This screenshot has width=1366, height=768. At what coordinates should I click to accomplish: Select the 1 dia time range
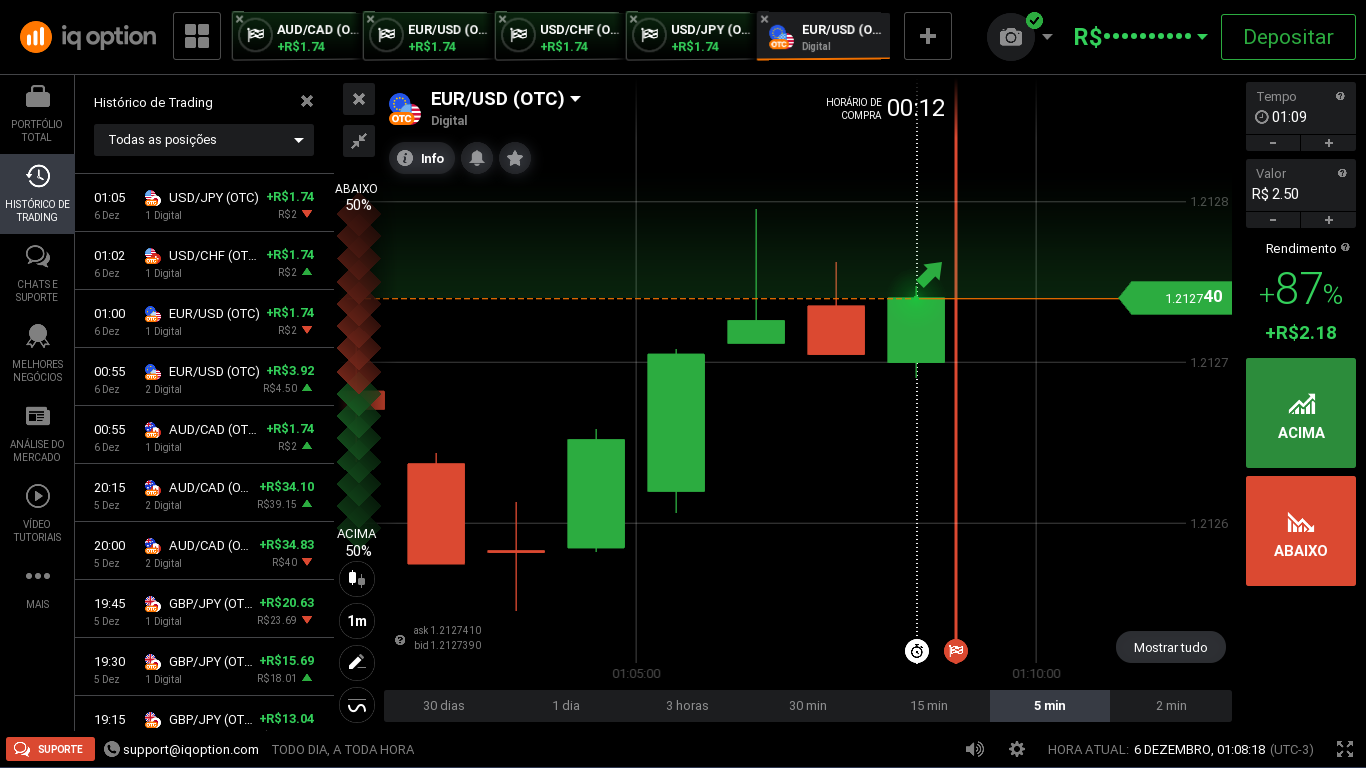tap(566, 706)
